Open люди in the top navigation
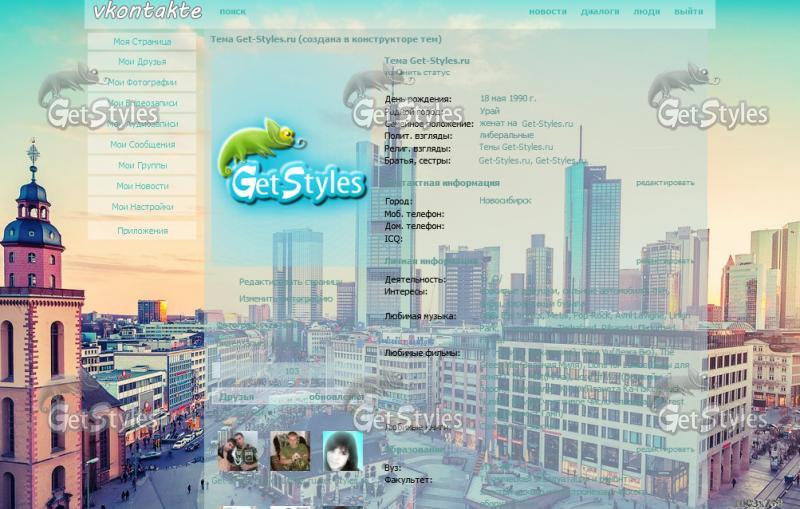This screenshot has width=800, height=509. point(646,11)
